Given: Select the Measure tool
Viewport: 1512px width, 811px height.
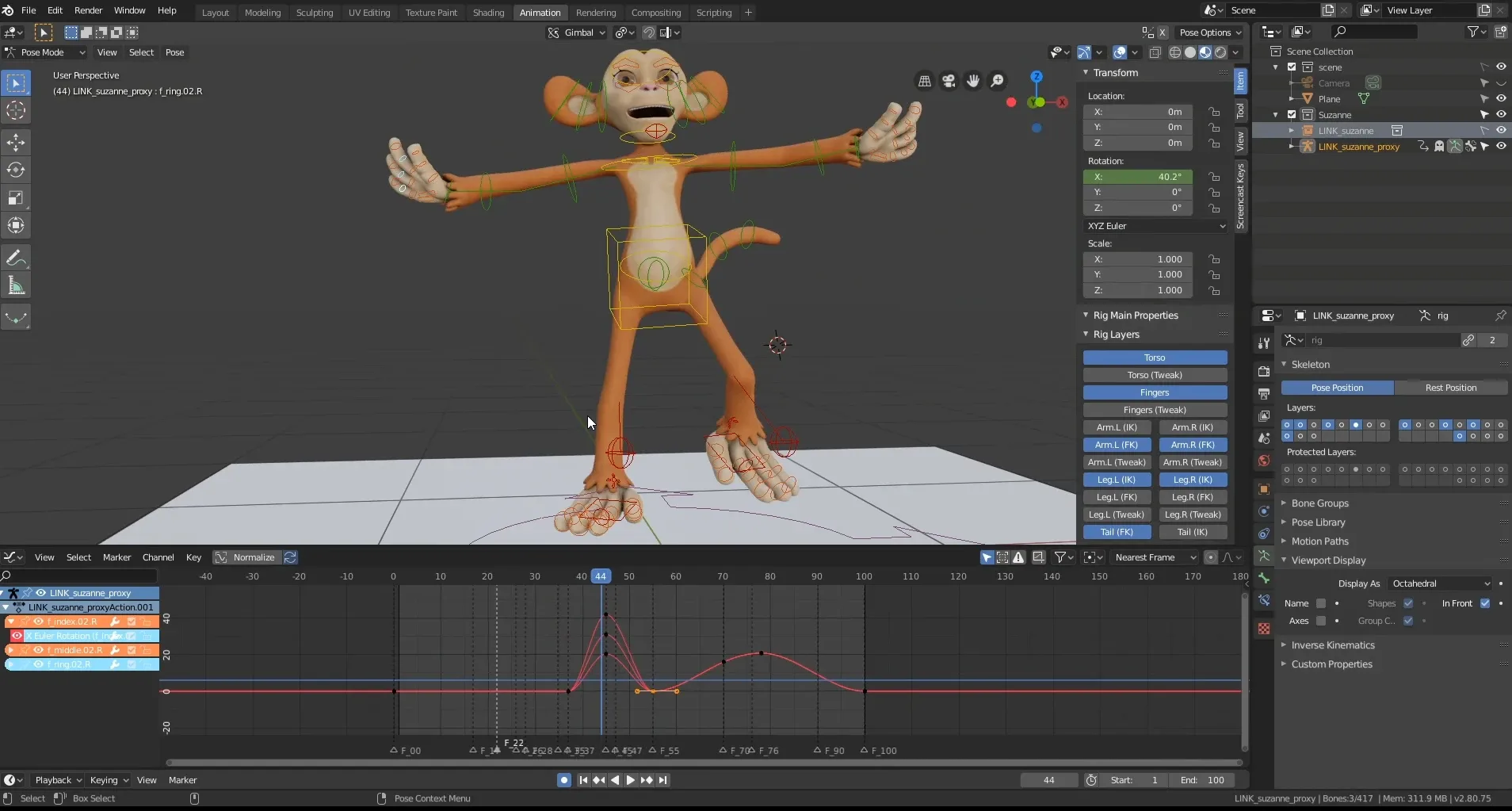Looking at the screenshot, I should 16,285.
